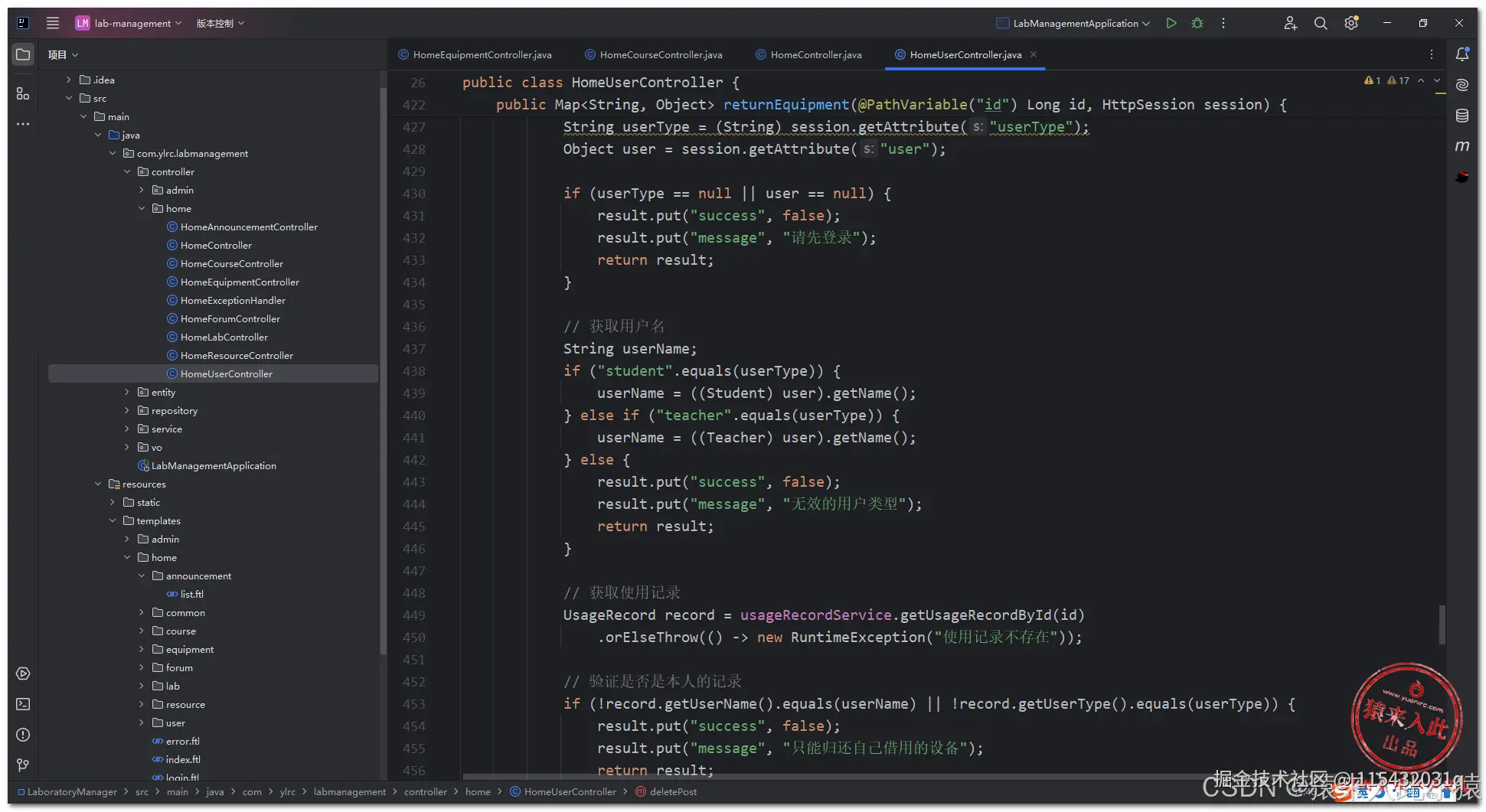Click the editor vertical scrollbar thumb
Screen dimensions: 1486x812
(1442, 624)
